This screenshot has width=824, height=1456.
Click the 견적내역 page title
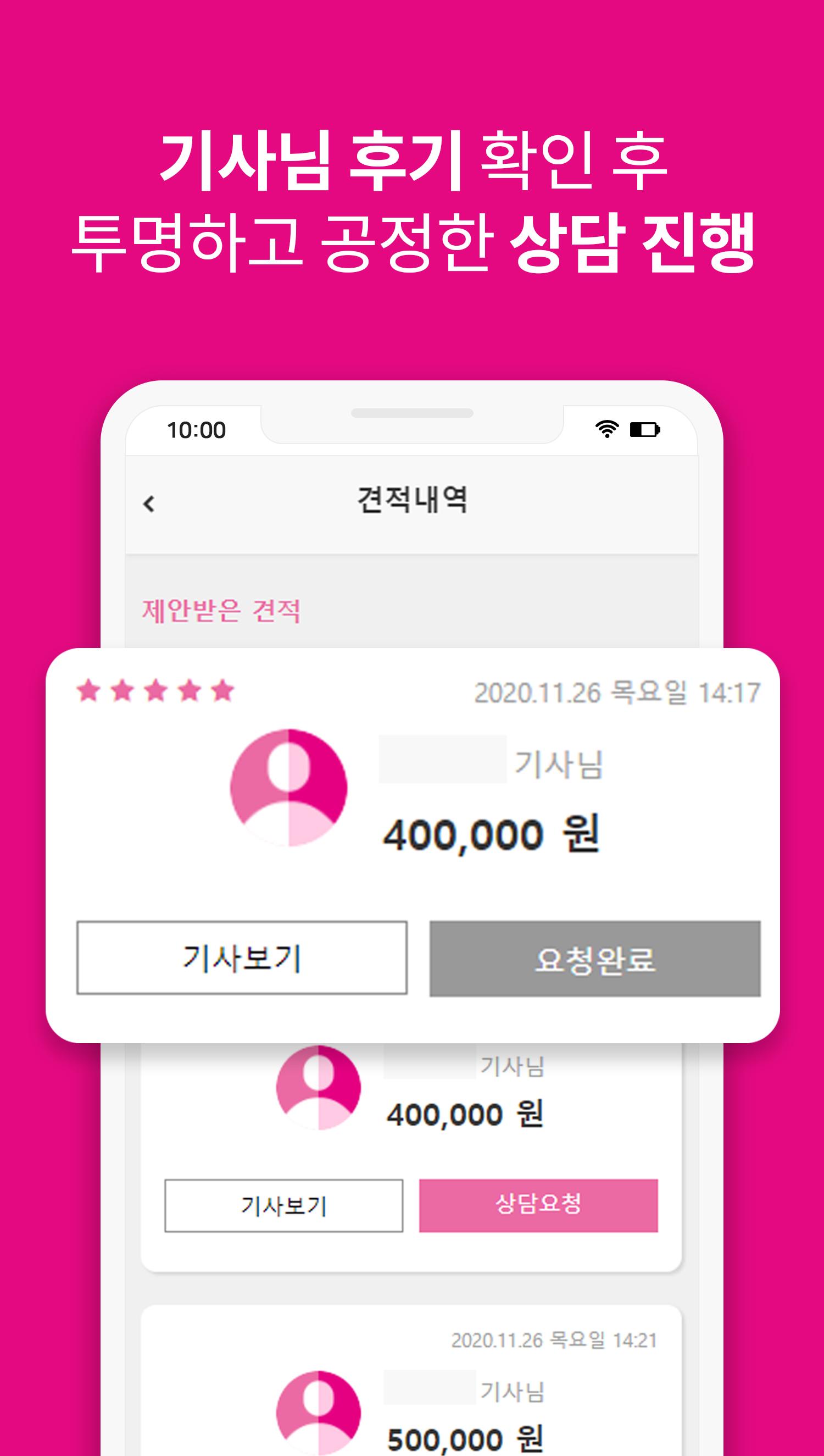(412, 500)
